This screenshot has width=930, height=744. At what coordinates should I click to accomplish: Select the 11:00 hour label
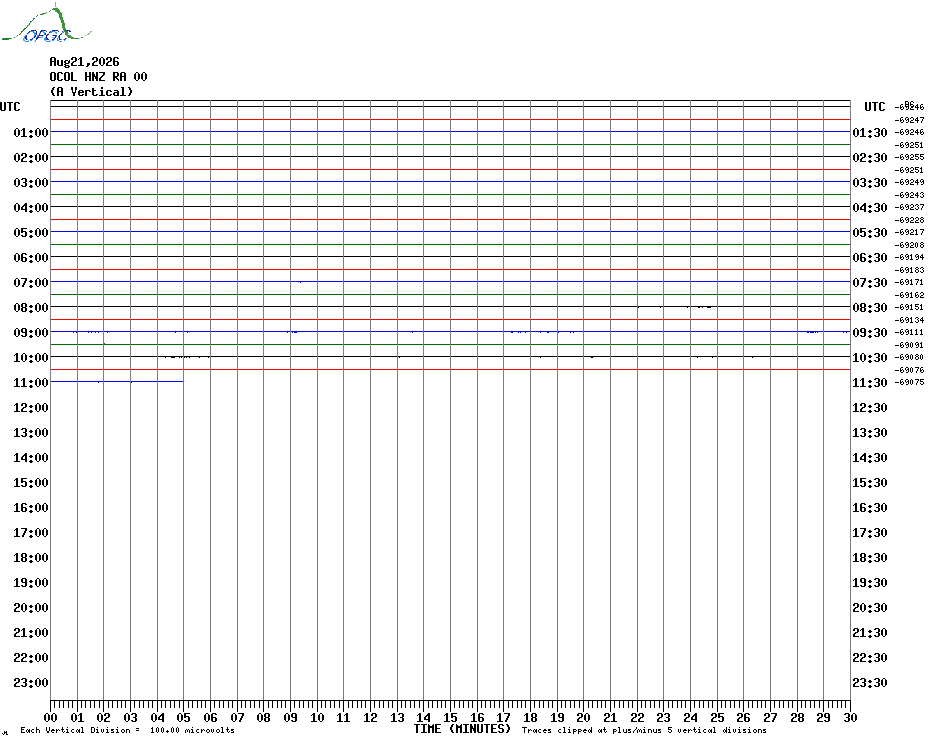tap(31, 383)
